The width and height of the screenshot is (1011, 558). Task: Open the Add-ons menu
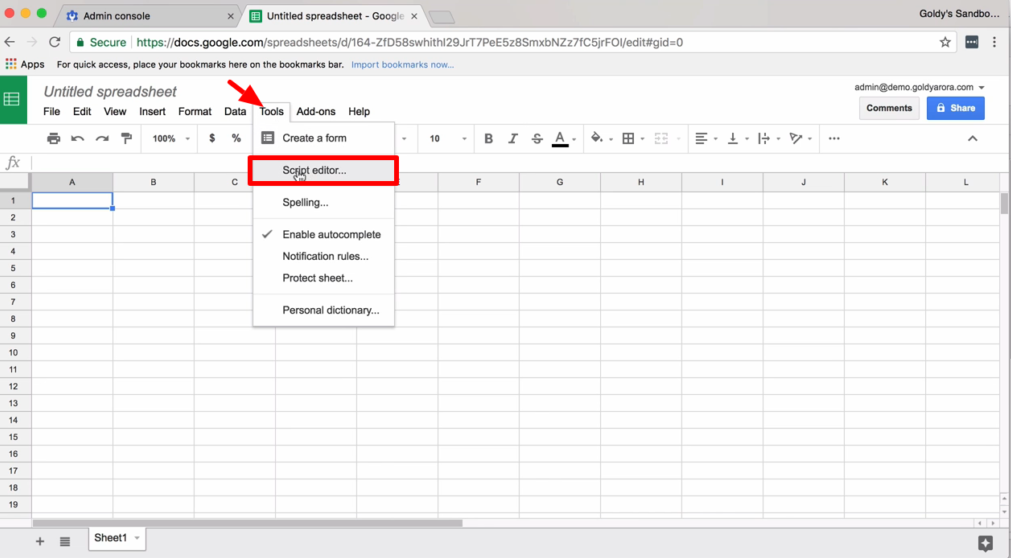(316, 112)
